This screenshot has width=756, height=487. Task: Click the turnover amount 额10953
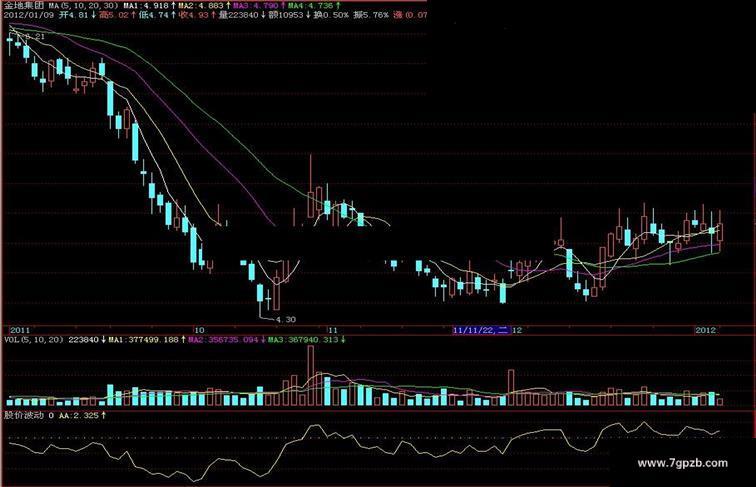(x=286, y=15)
